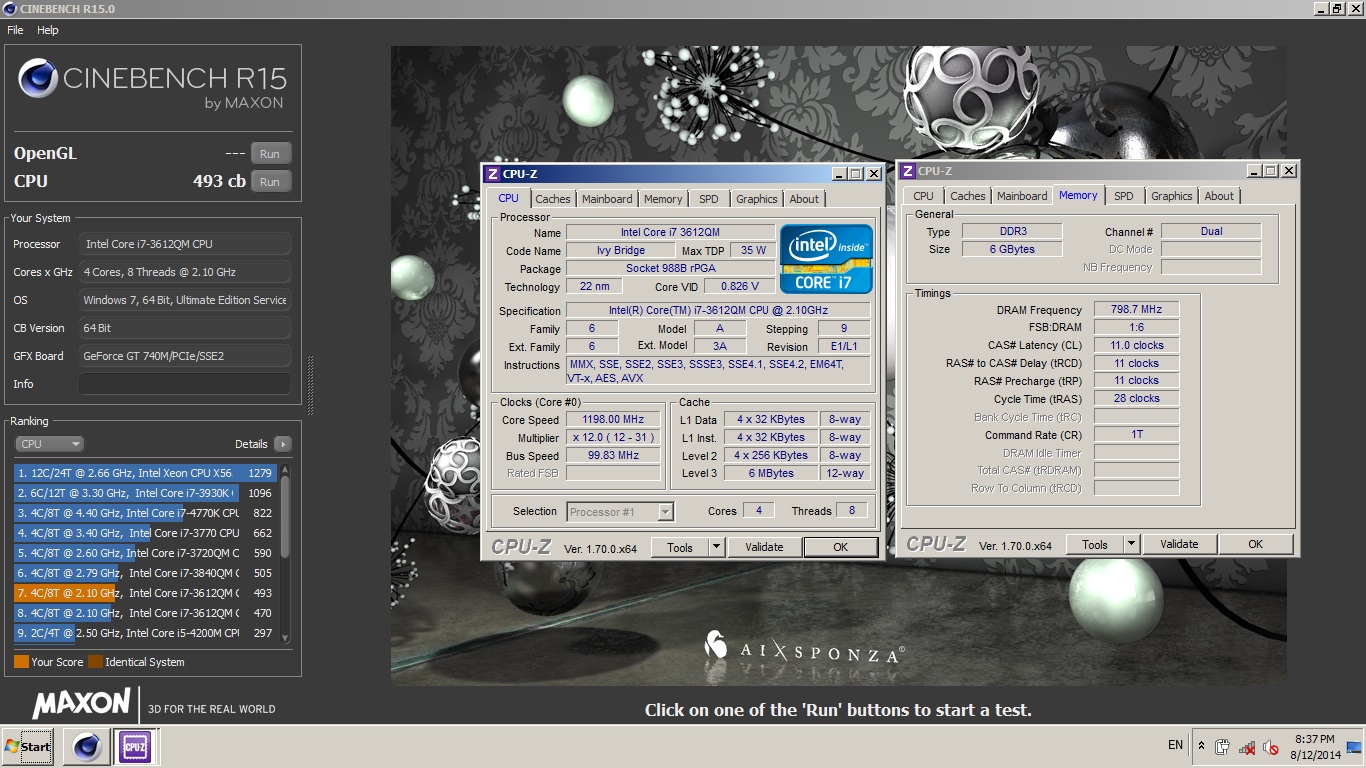Click Z icon in right CPU-Z title bar
1366x768 pixels.
point(908,171)
